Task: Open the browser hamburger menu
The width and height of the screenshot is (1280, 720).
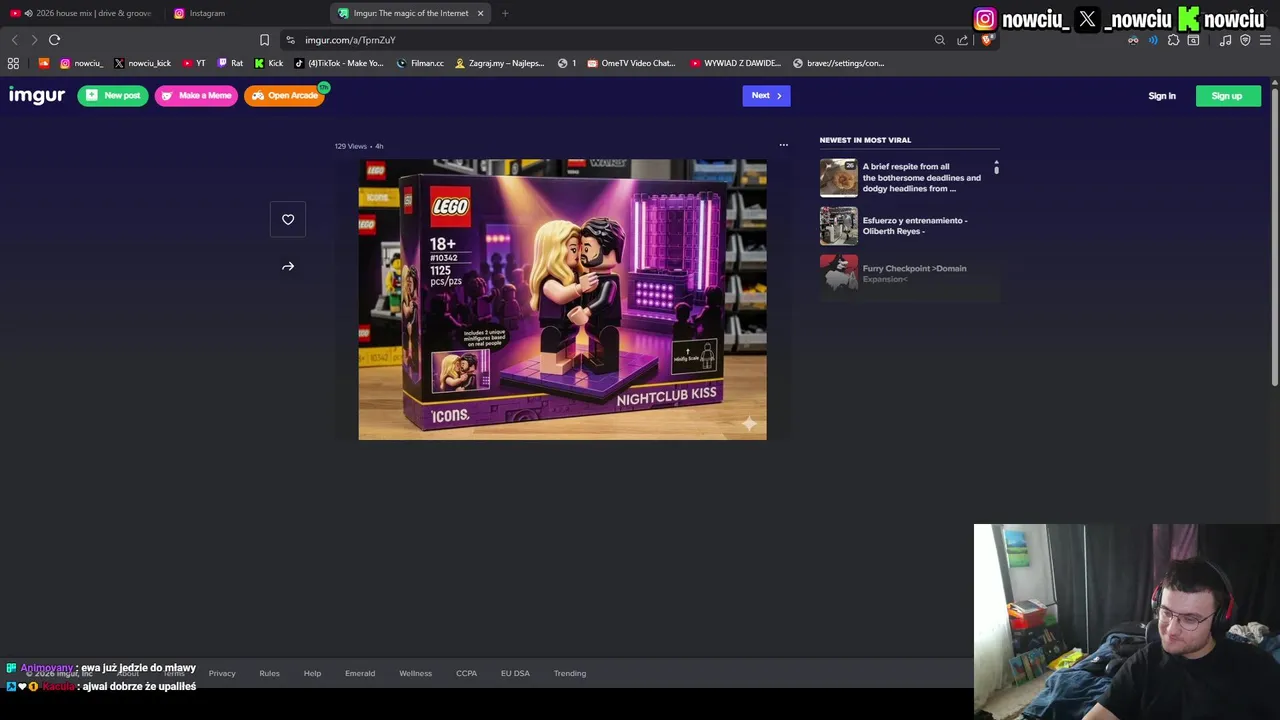Action: pyautogui.click(x=1265, y=40)
